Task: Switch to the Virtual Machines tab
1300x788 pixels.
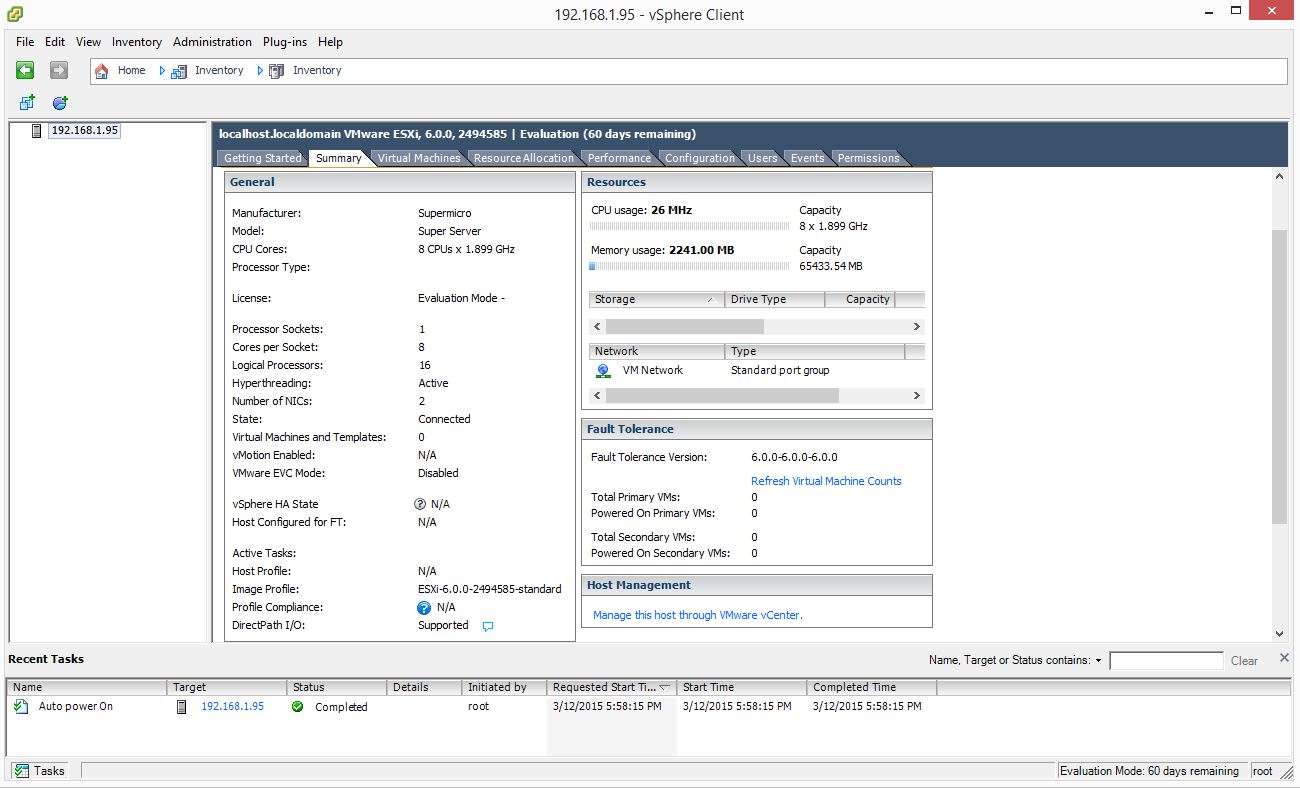Action: pyautogui.click(x=419, y=158)
